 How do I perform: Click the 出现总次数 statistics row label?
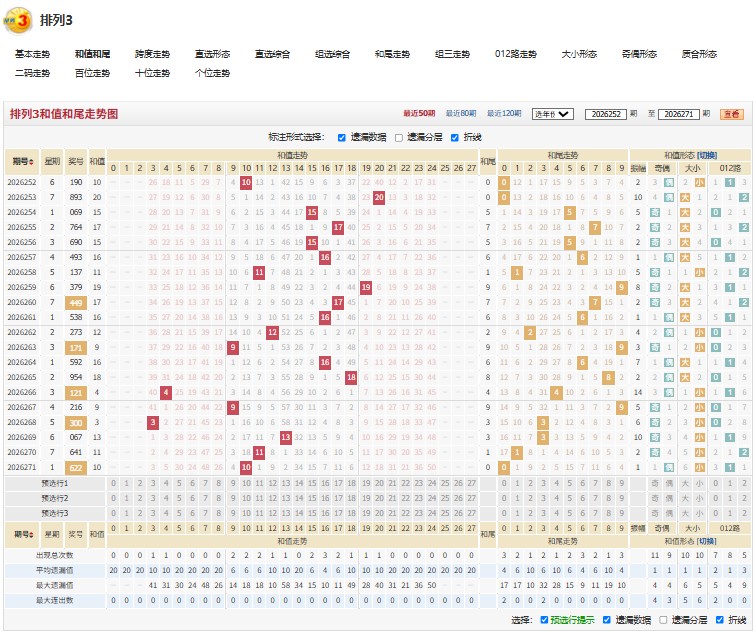[54, 556]
